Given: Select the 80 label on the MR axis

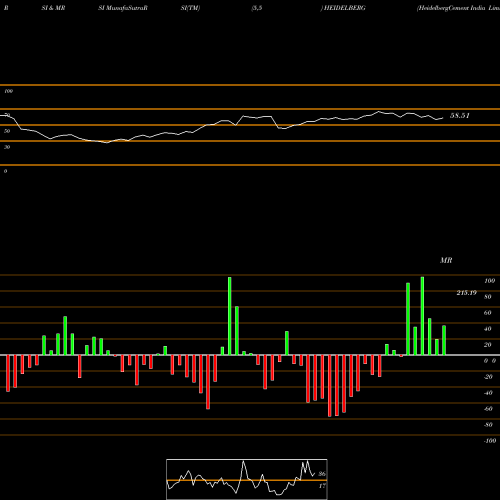Looking at the screenshot, I should tap(488, 297).
